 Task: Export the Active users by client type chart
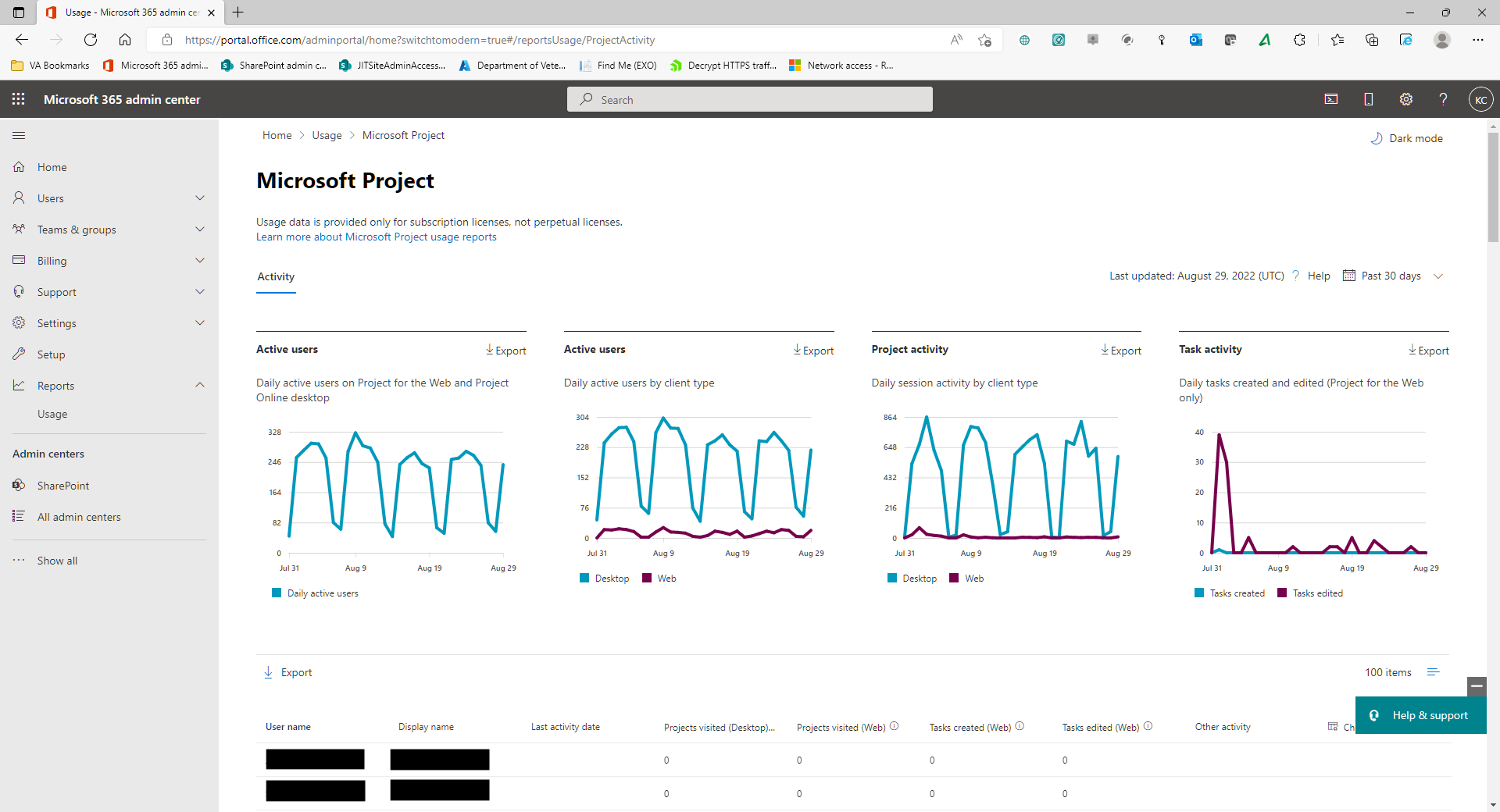(x=813, y=351)
